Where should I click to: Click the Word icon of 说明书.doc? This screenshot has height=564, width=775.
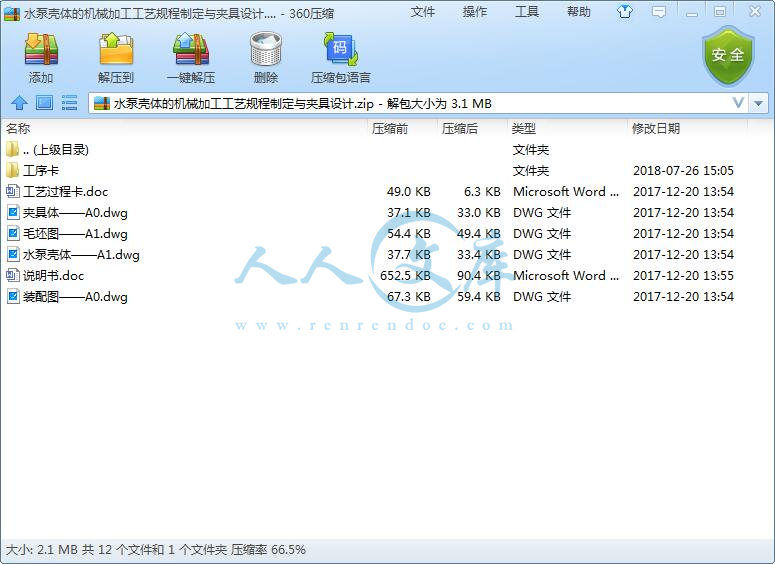click(13, 276)
